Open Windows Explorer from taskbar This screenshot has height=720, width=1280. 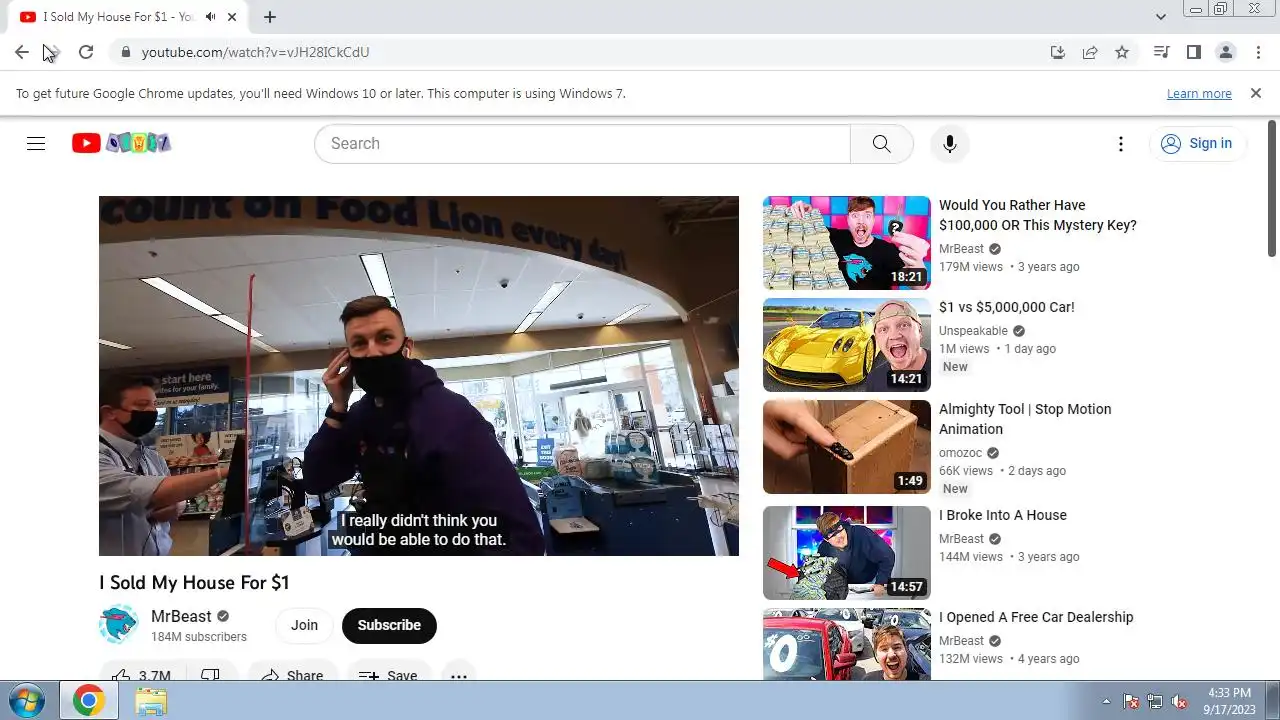151,701
